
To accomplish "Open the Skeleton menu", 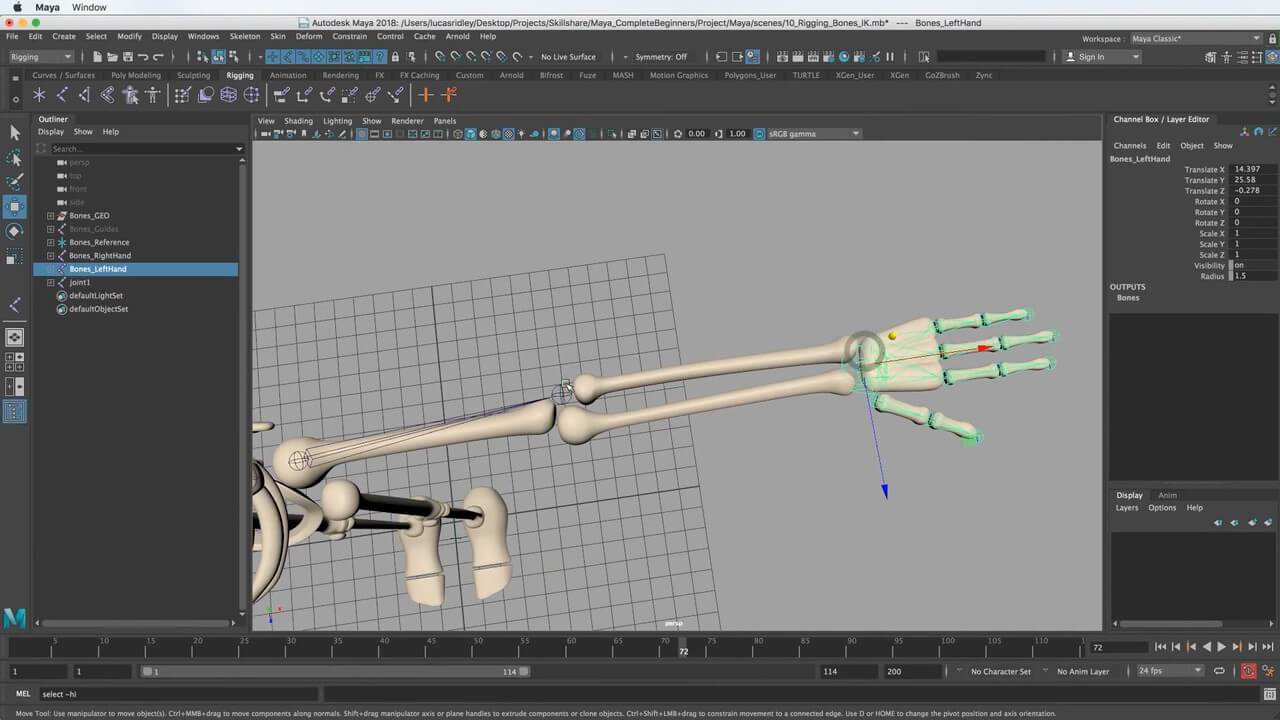I will 244,36.
